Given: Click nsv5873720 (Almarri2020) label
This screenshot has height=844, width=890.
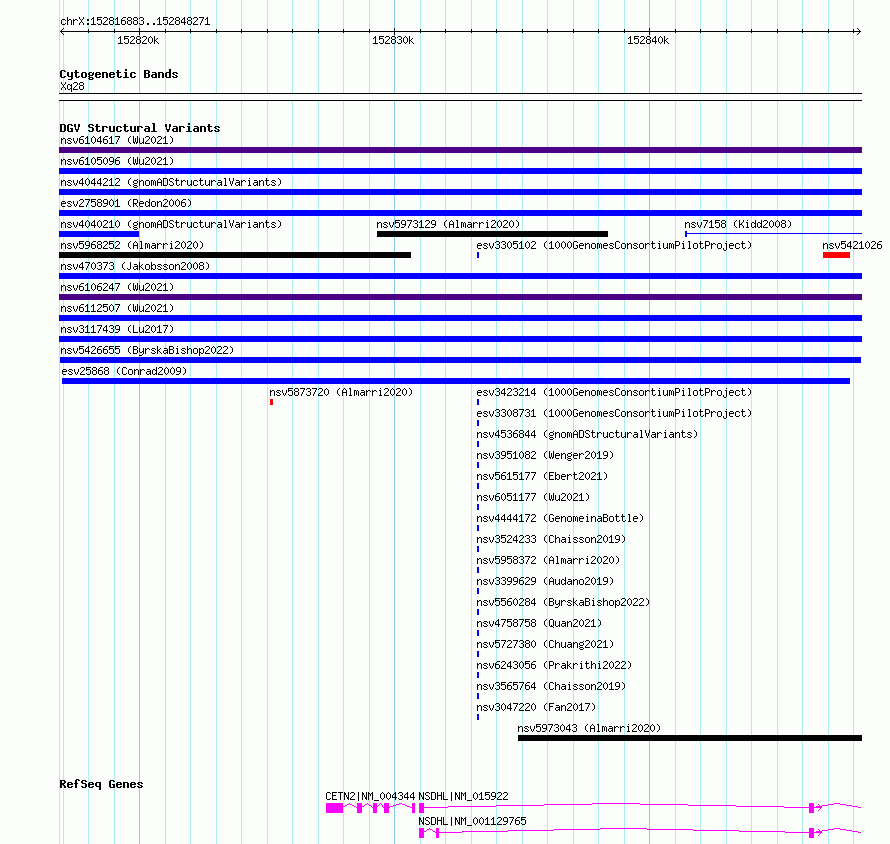Looking at the screenshot, I should pyautogui.click(x=341, y=392).
